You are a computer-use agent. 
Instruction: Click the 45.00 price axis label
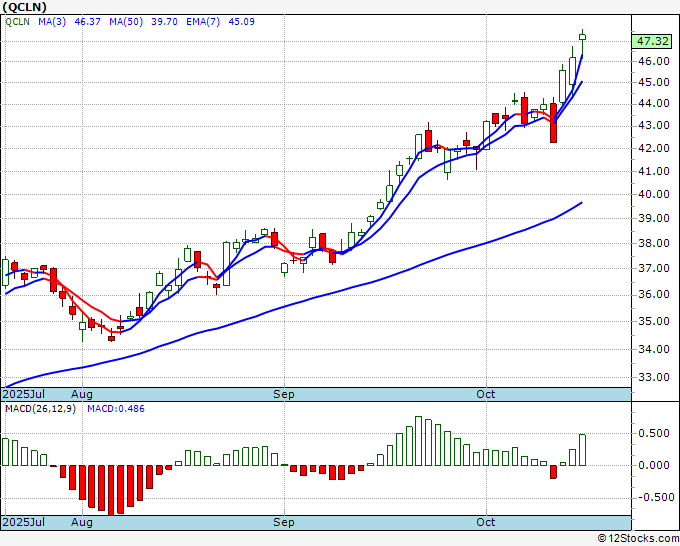pos(654,82)
